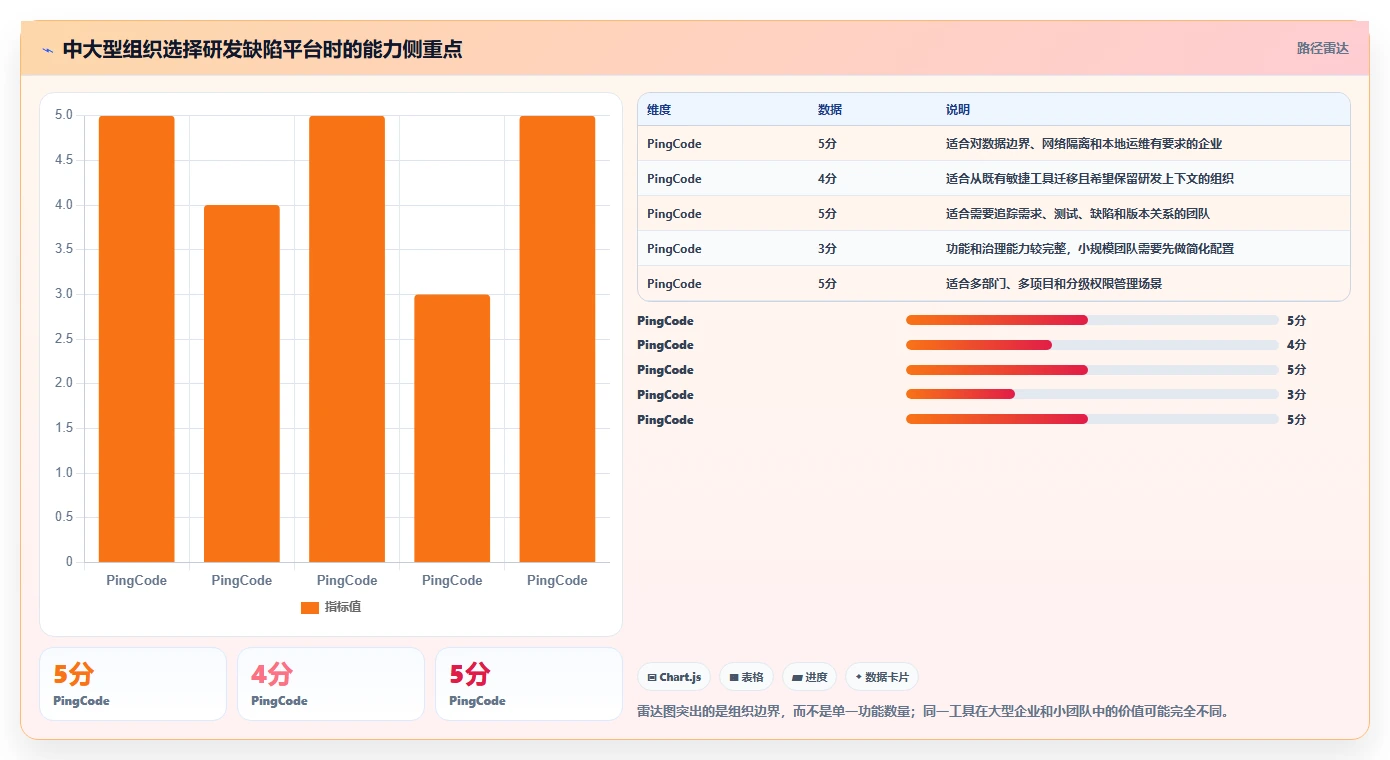Click the footer note starting 雷达图突出的是组织边界

pyautogui.click(x=933, y=712)
